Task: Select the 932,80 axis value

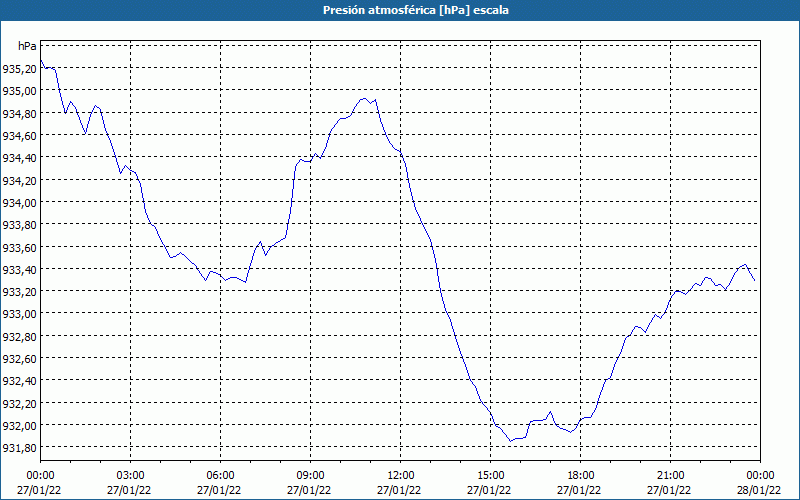Action: click(x=19, y=336)
